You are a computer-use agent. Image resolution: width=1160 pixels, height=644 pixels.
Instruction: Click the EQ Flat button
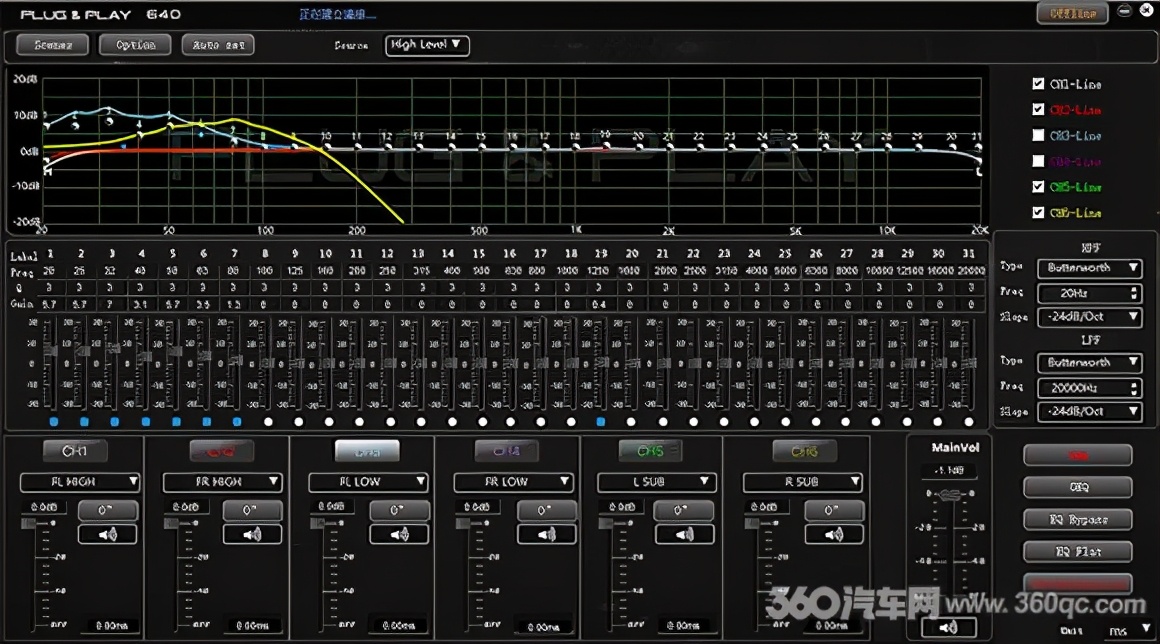[x=1078, y=552]
